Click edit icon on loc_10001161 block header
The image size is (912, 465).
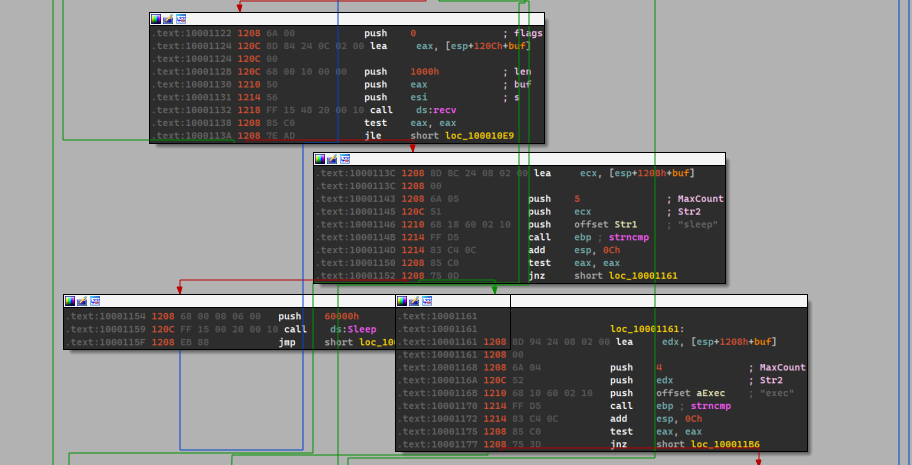(x=414, y=301)
